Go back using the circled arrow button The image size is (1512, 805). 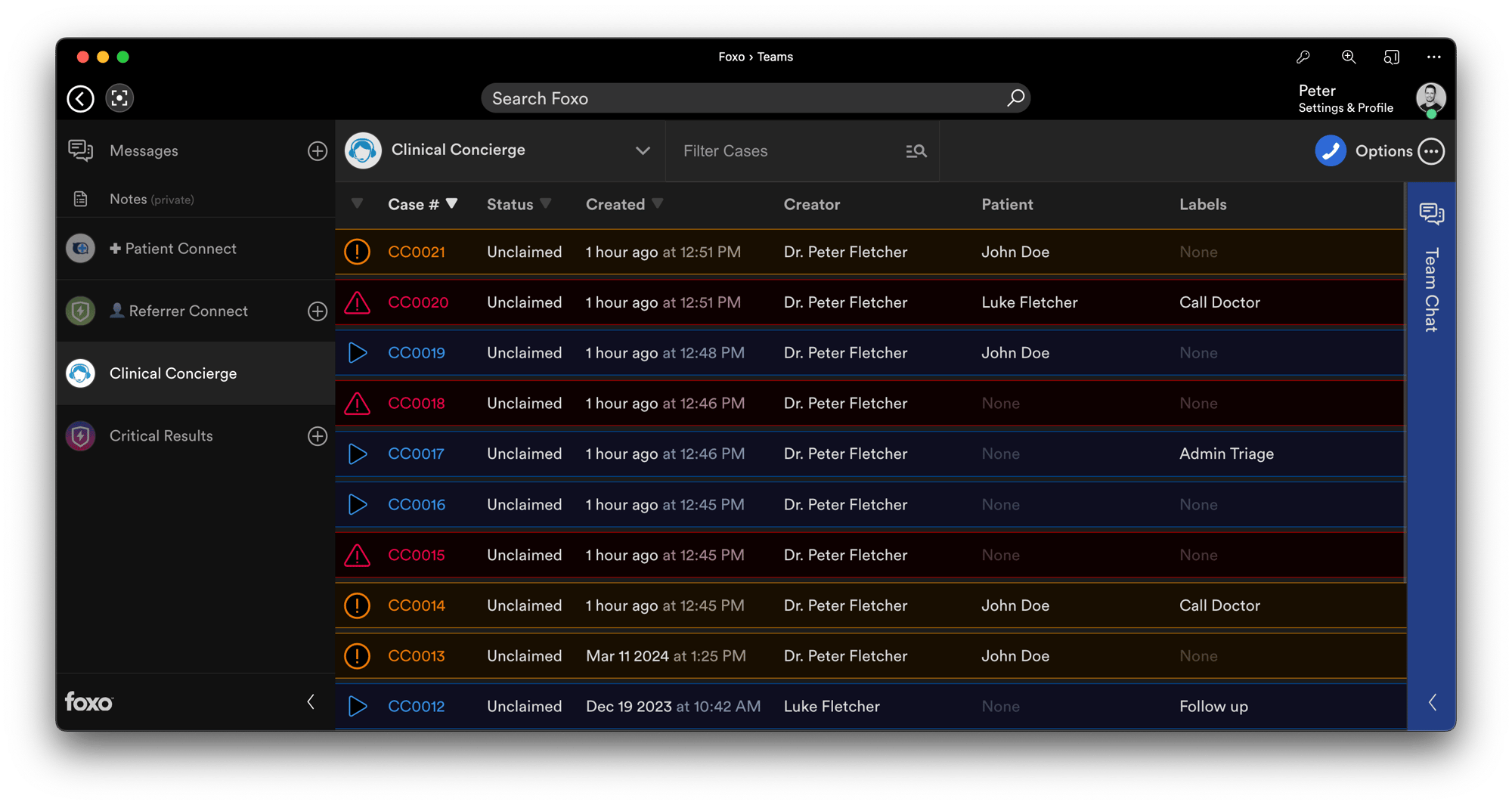click(80, 98)
